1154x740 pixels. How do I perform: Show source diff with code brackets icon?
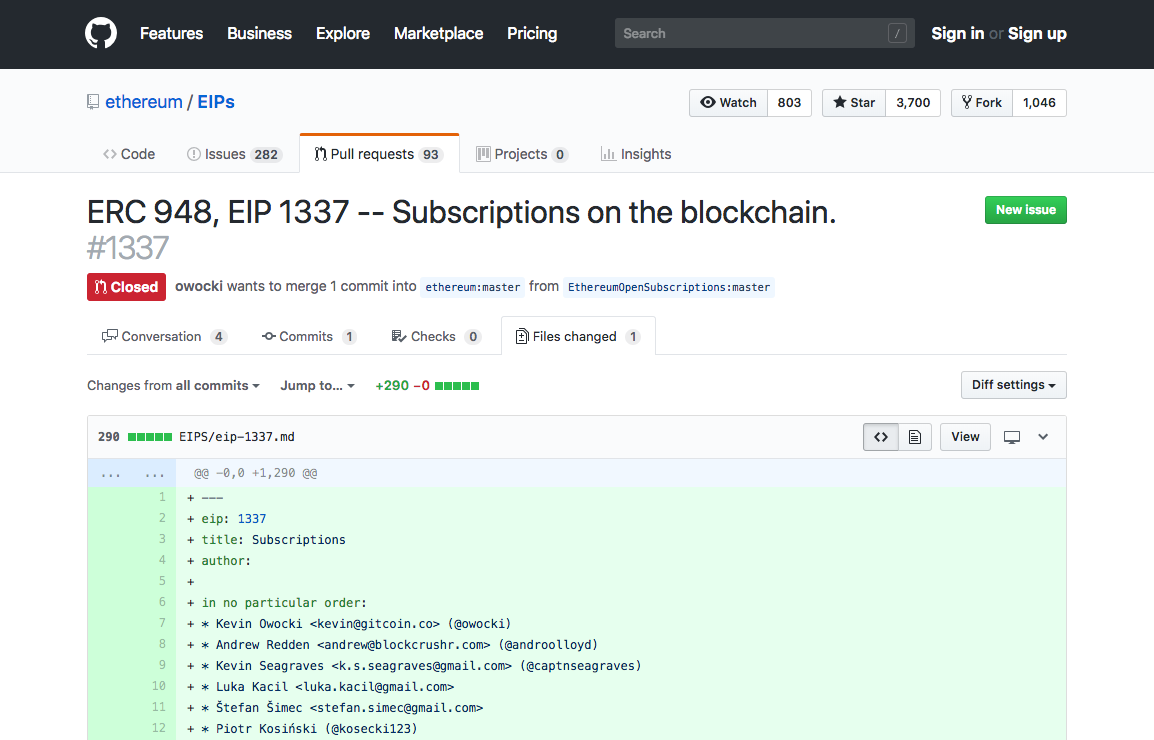(x=881, y=437)
